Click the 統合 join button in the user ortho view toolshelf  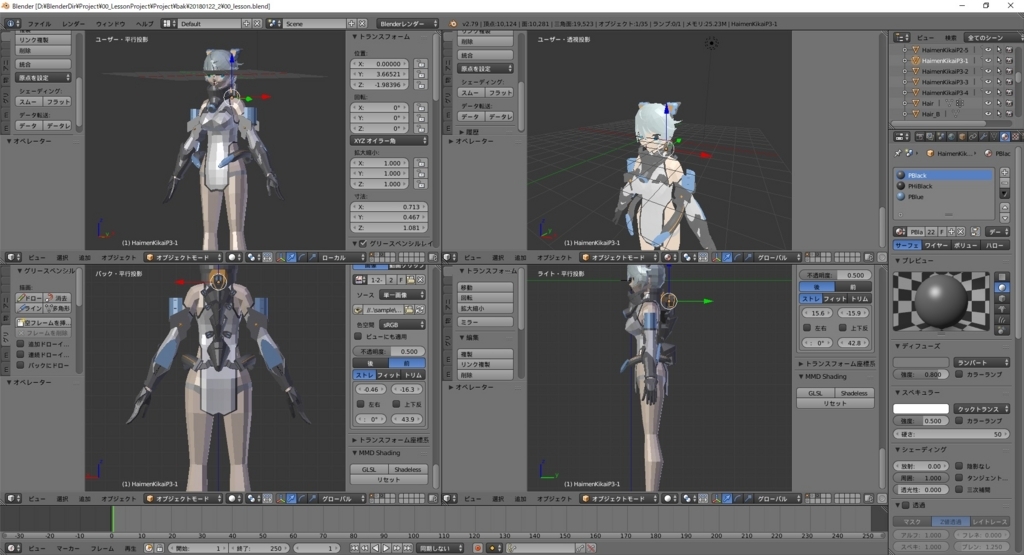tap(44, 64)
